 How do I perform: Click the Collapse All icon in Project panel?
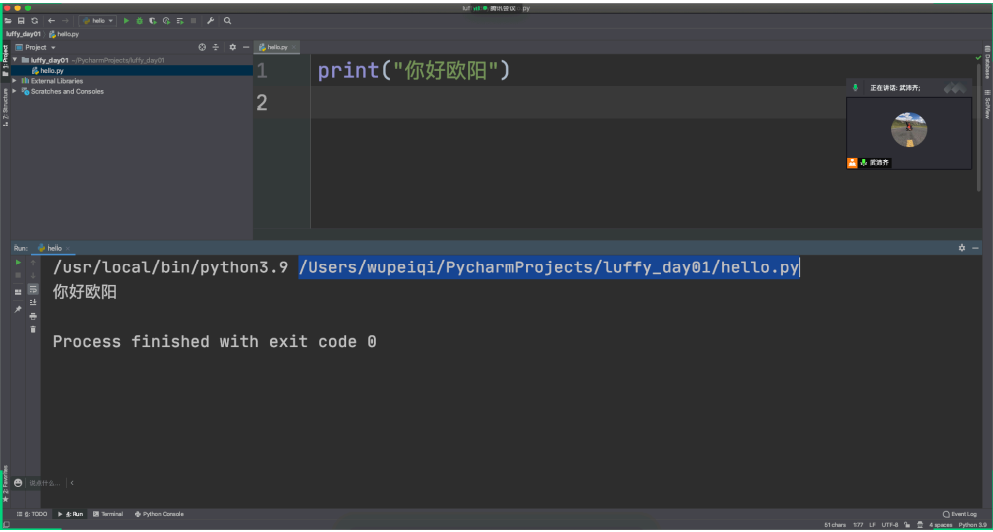(x=215, y=48)
